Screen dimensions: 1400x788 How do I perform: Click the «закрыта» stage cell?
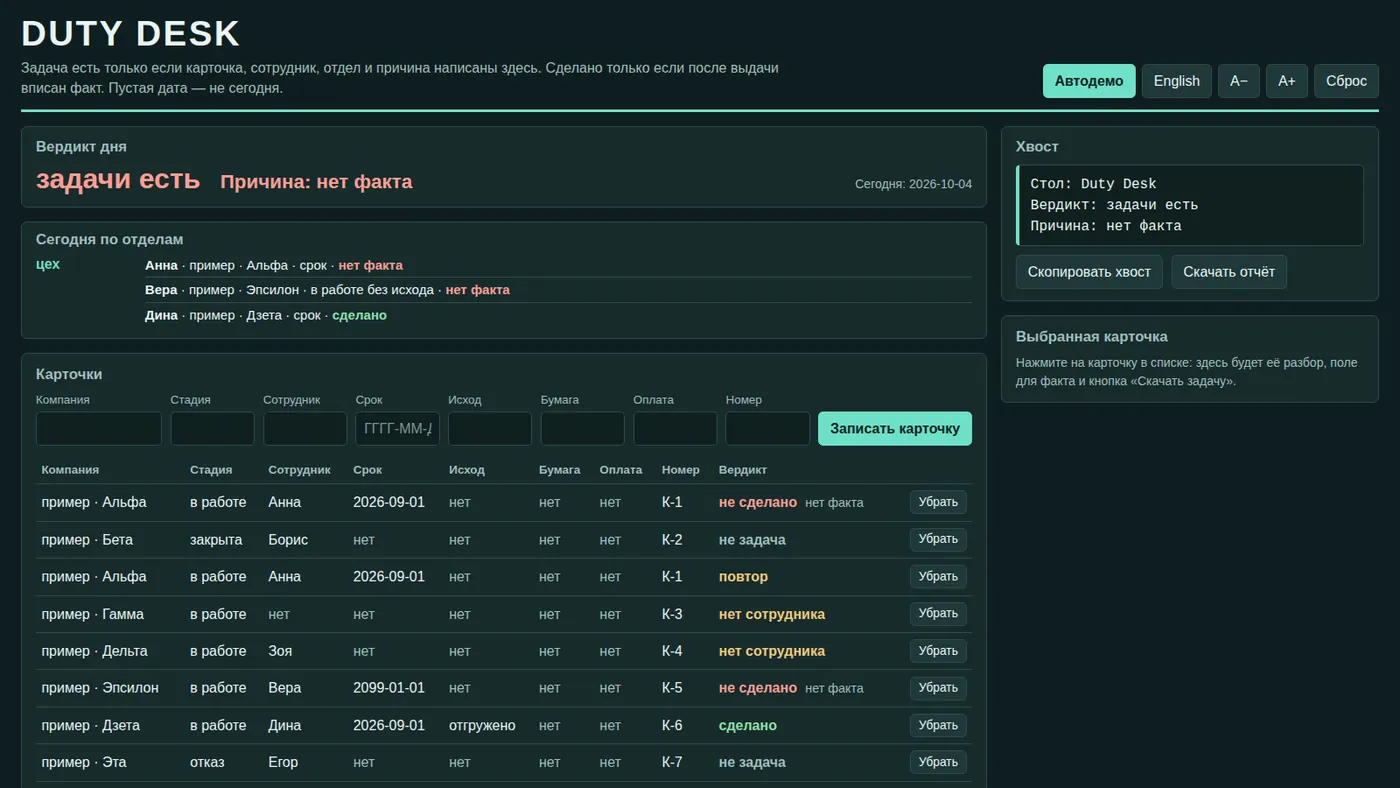click(216, 540)
